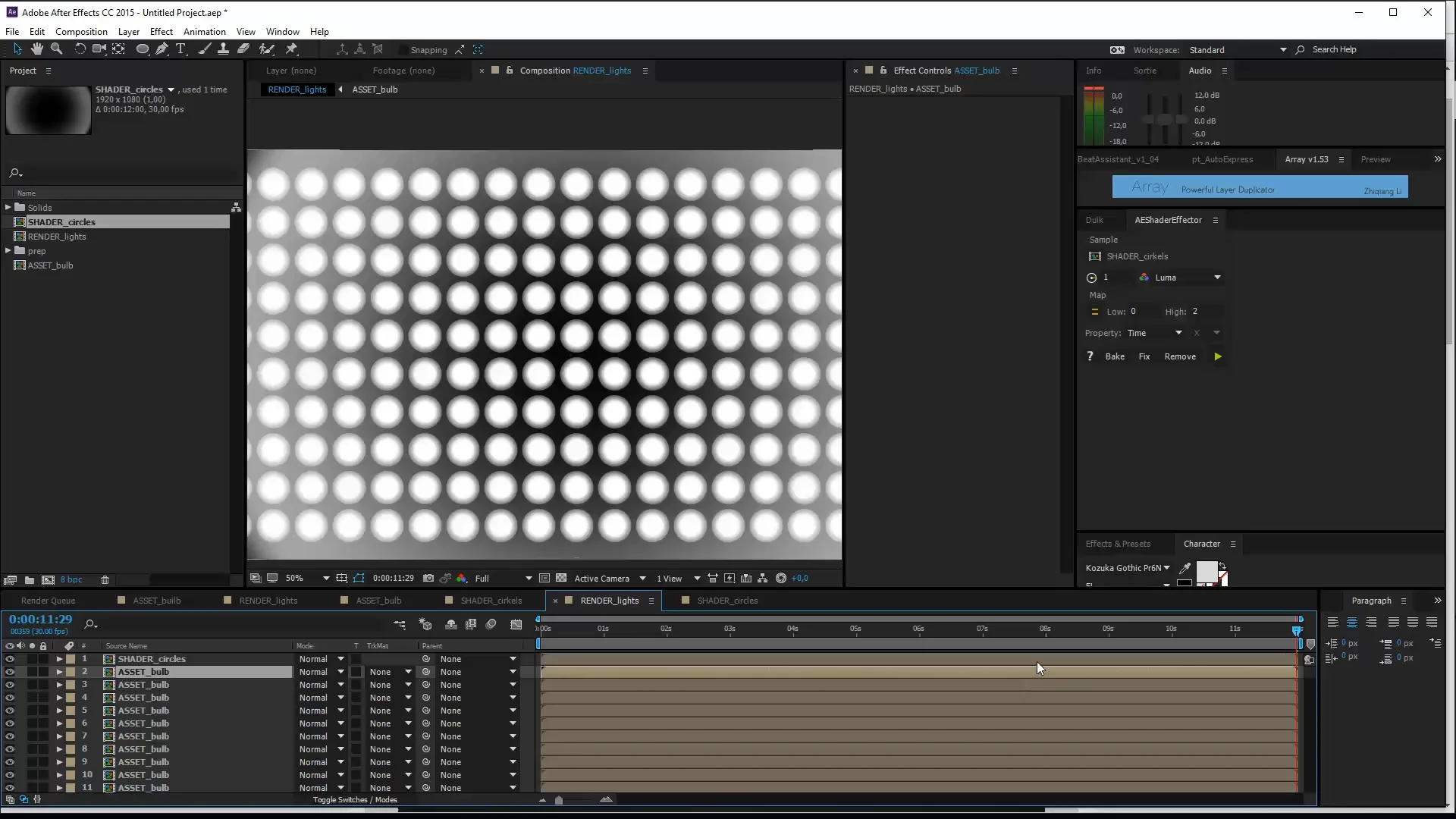Screen dimensions: 1456x819
Task: Select the RENDER_lights tab in timeline
Action: [609, 600]
